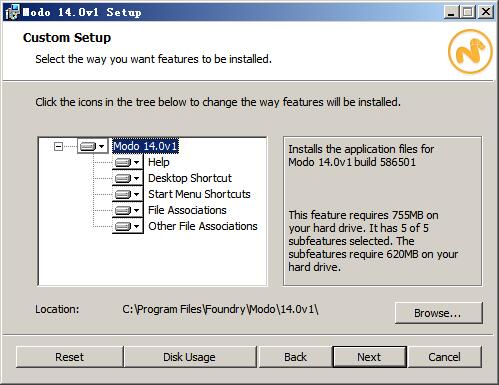The image size is (499, 385).
Task: Click the Modo logo in the header
Action: pyautogui.click(x=470, y=51)
